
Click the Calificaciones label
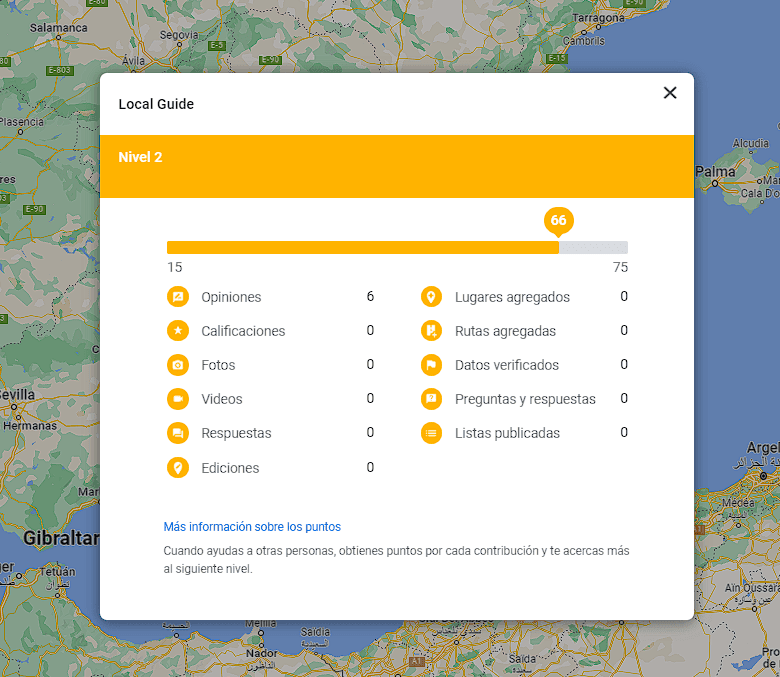243,331
